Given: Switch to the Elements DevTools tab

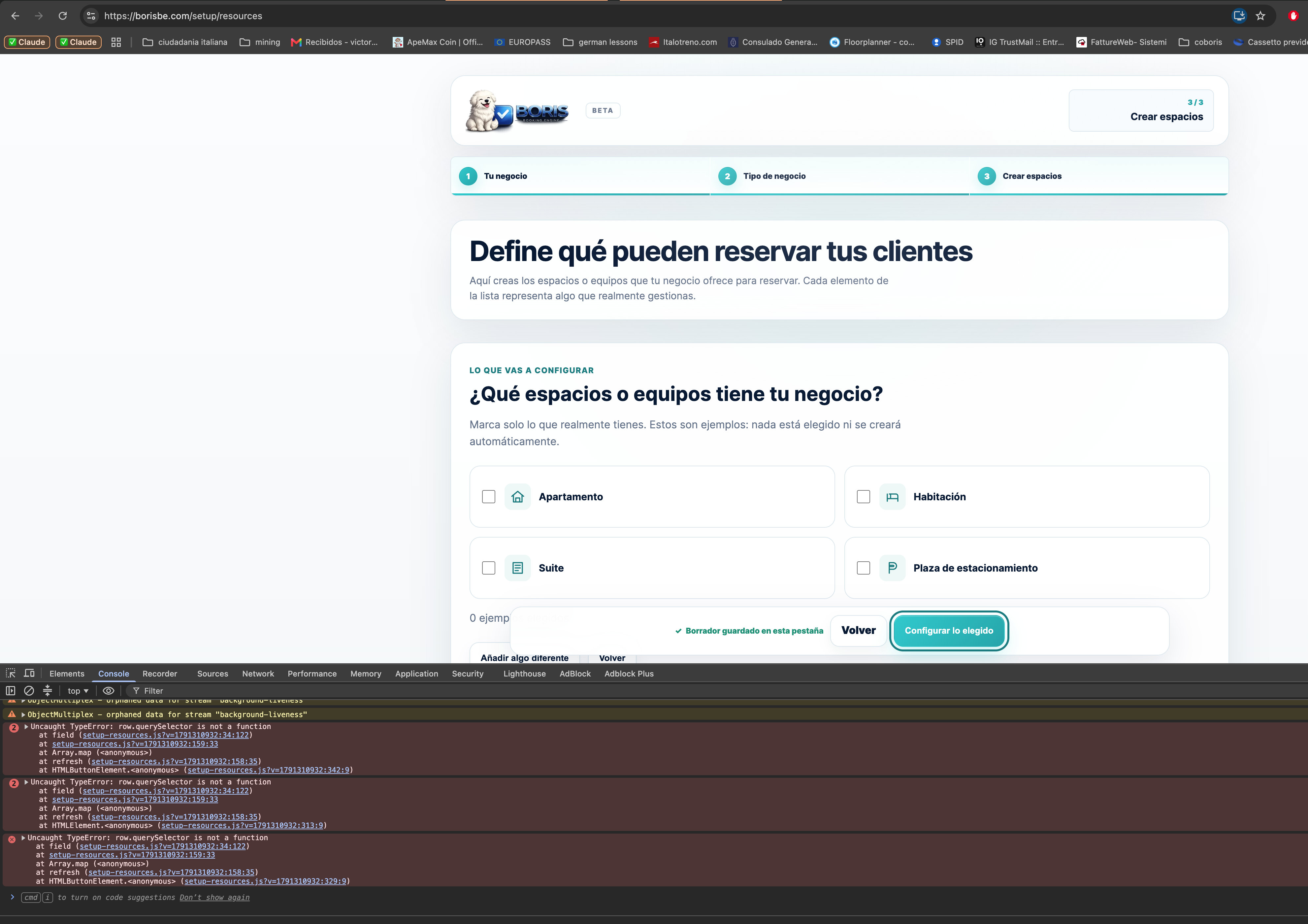Looking at the screenshot, I should pos(67,673).
